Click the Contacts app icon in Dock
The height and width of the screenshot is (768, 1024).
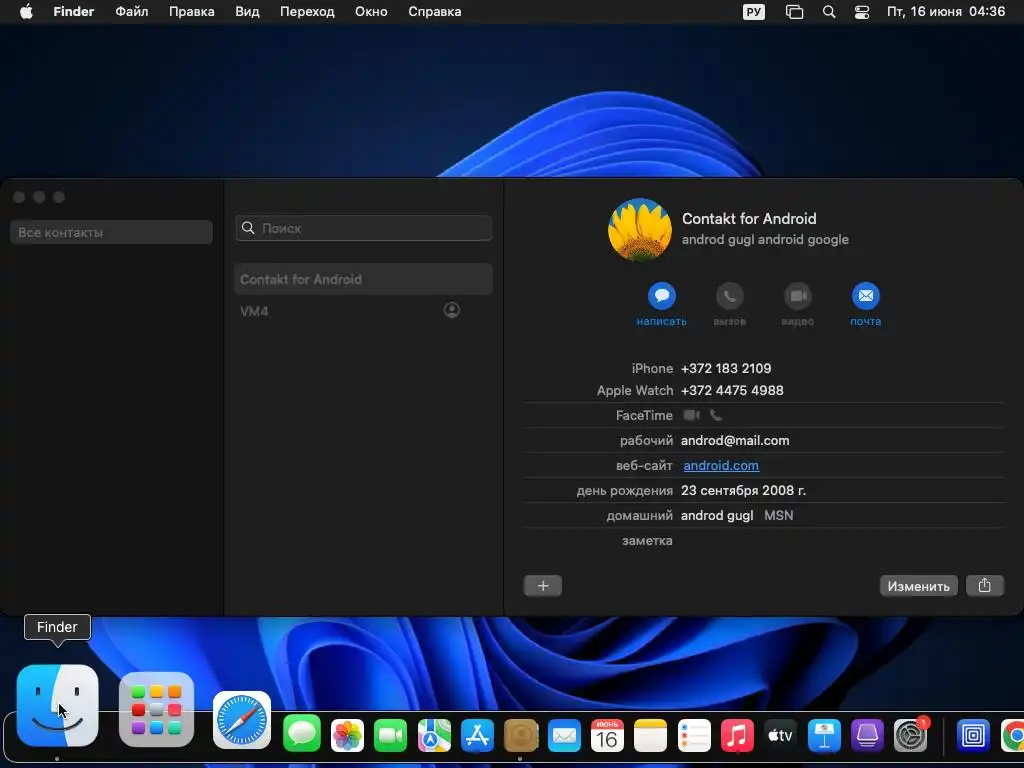point(520,736)
